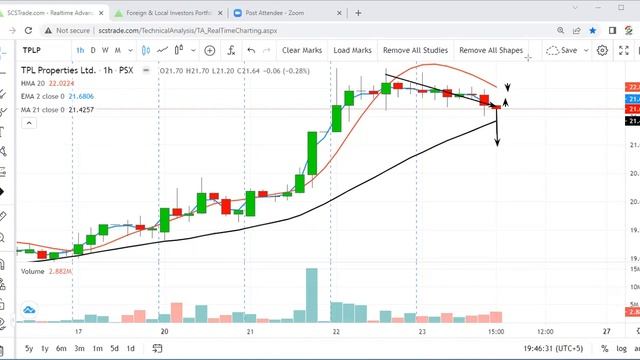Screen dimensions: 640x360
Task: Select the Zoom In tool in the sidebar
Action: (x=2, y=238)
